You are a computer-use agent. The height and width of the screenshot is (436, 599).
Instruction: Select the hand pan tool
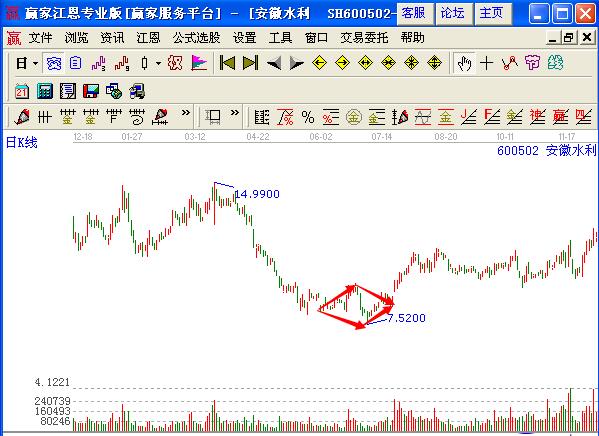pyautogui.click(x=465, y=63)
